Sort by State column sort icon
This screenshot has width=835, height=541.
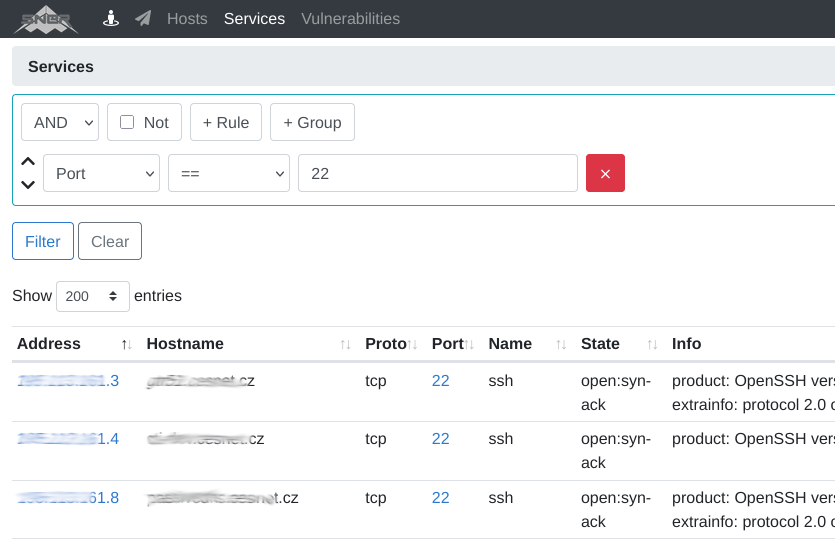pos(652,344)
